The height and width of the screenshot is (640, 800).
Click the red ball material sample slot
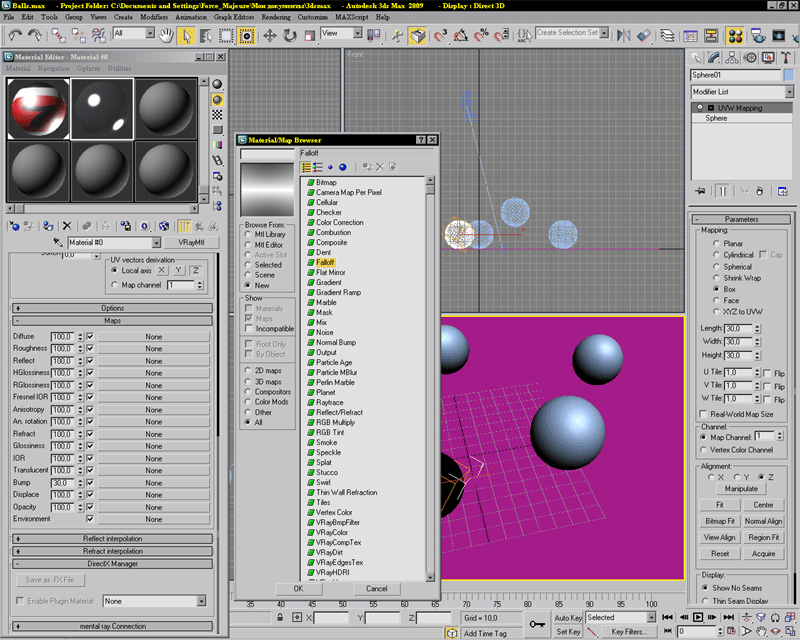click(38, 109)
